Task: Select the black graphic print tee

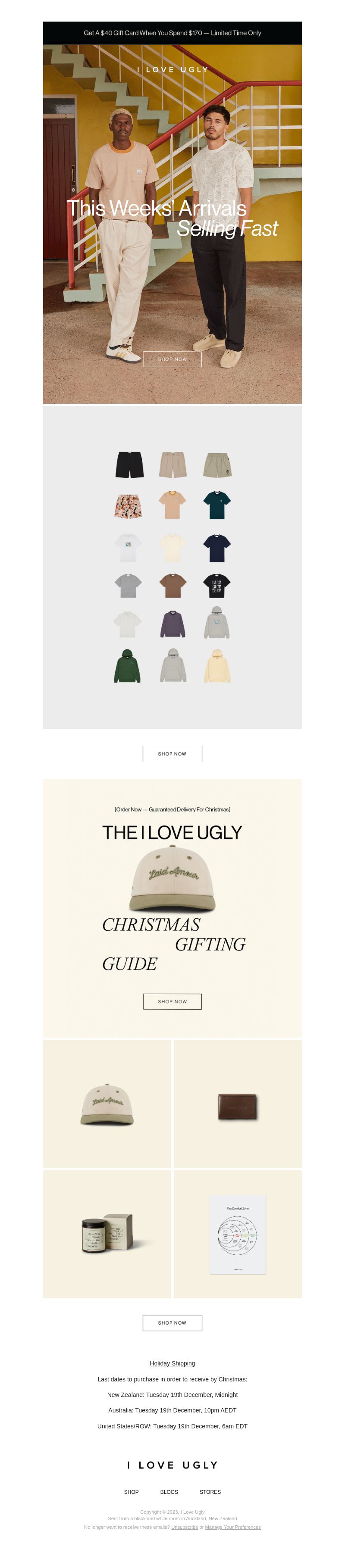Action: [x=216, y=586]
